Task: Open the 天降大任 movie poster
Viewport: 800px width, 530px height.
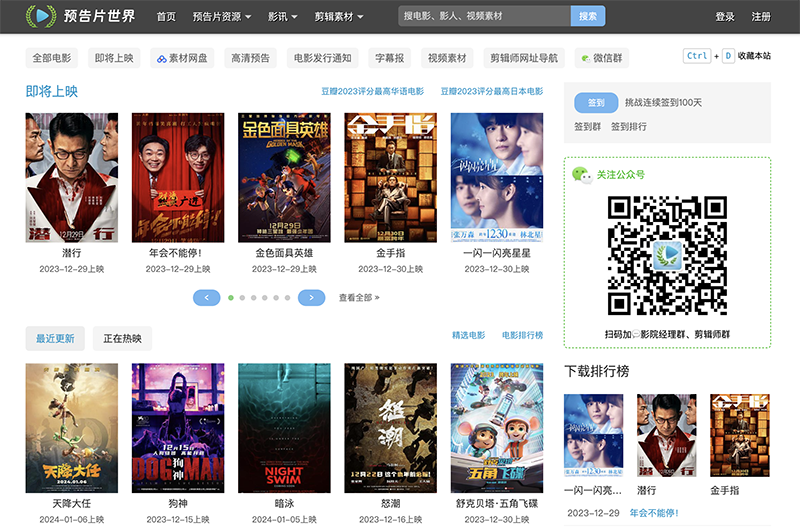Action: pyautogui.click(x=71, y=428)
